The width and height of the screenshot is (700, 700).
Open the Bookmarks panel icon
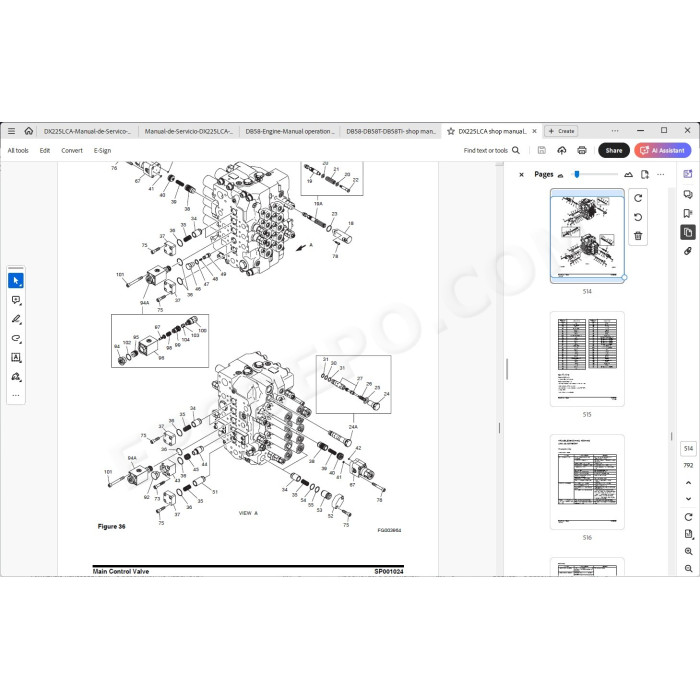coord(688,213)
